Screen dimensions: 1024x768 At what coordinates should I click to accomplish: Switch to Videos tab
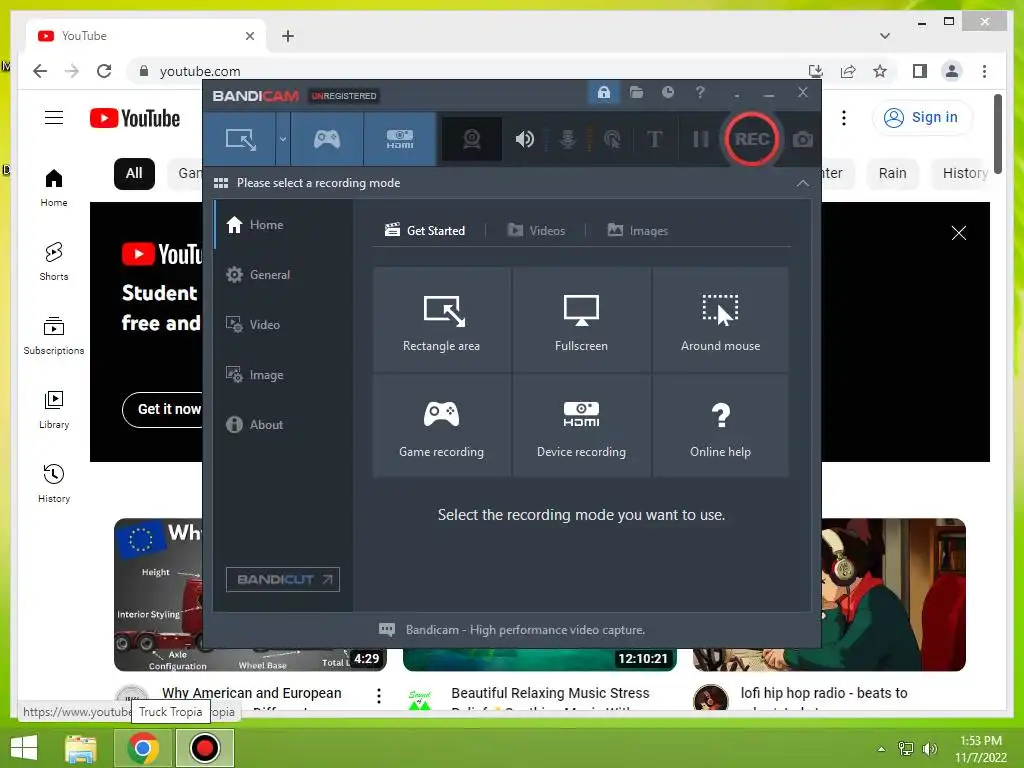(536, 231)
